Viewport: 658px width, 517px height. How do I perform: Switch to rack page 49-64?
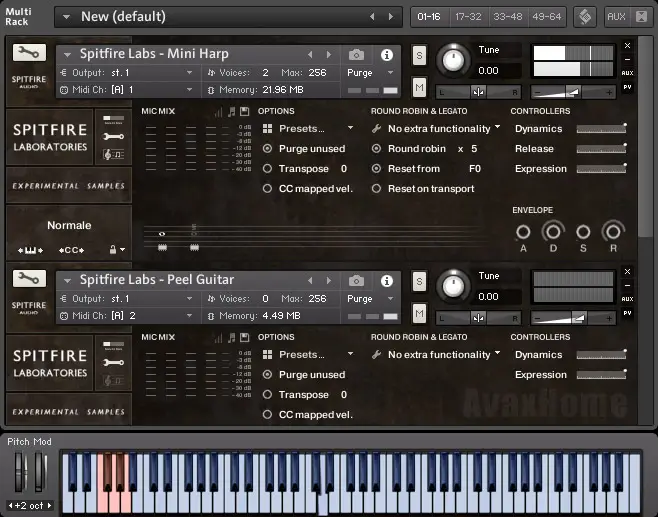tap(547, 17)
